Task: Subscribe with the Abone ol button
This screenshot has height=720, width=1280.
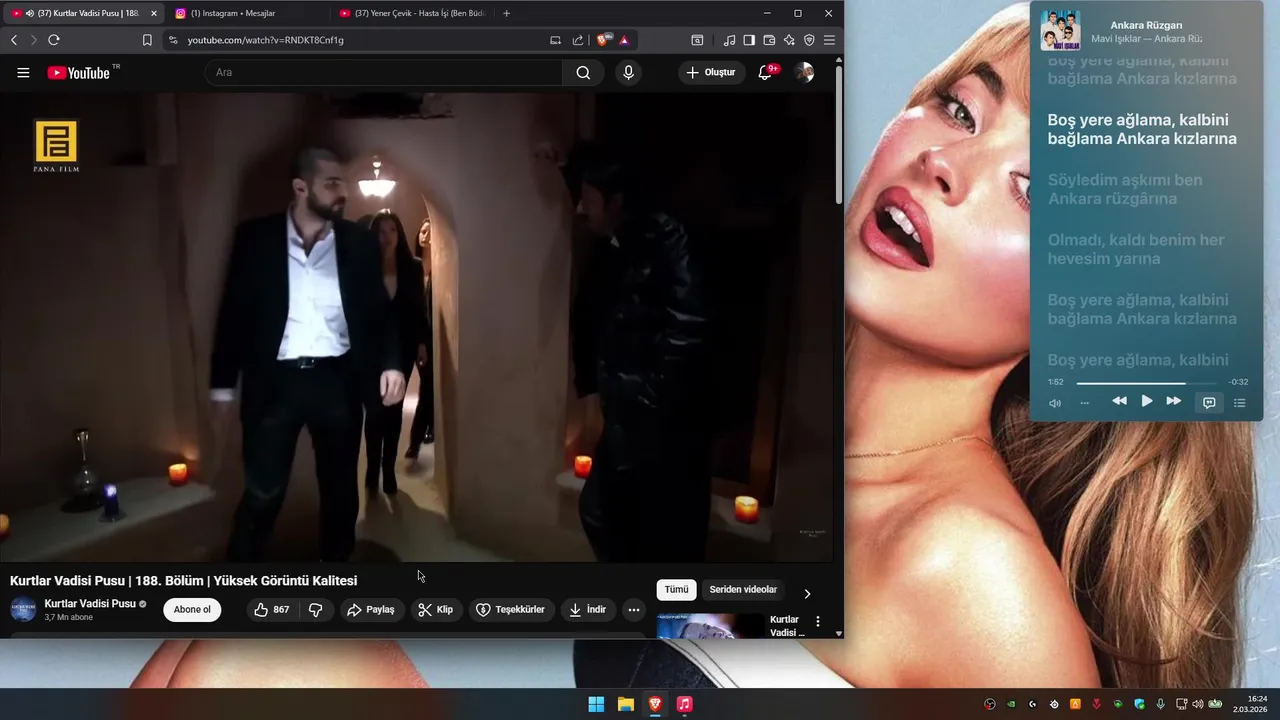Action: [192, 610]
